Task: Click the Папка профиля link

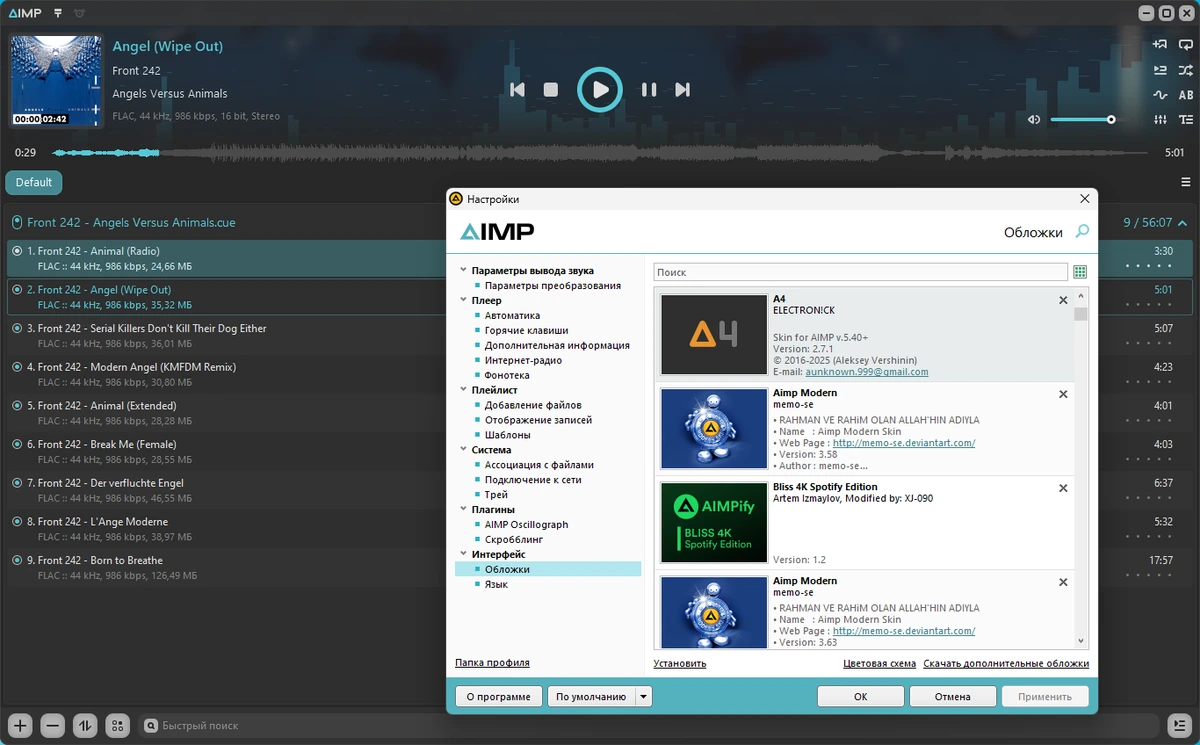Action: click(492, 663)
